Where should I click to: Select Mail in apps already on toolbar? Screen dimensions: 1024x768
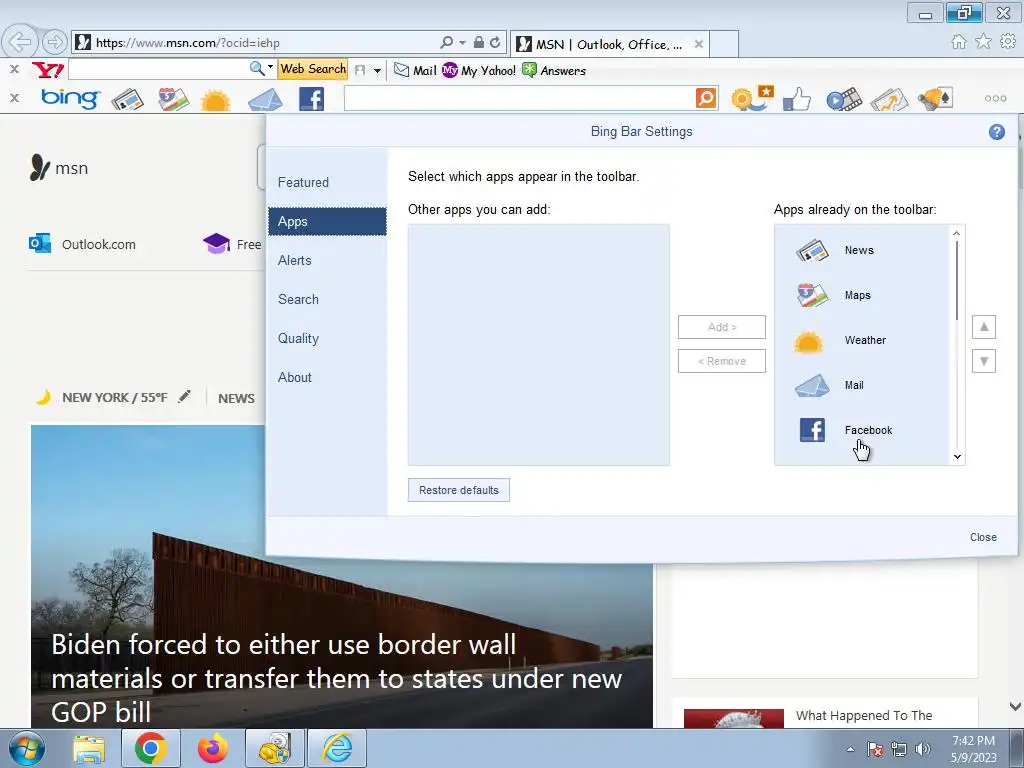coord(862,385)
